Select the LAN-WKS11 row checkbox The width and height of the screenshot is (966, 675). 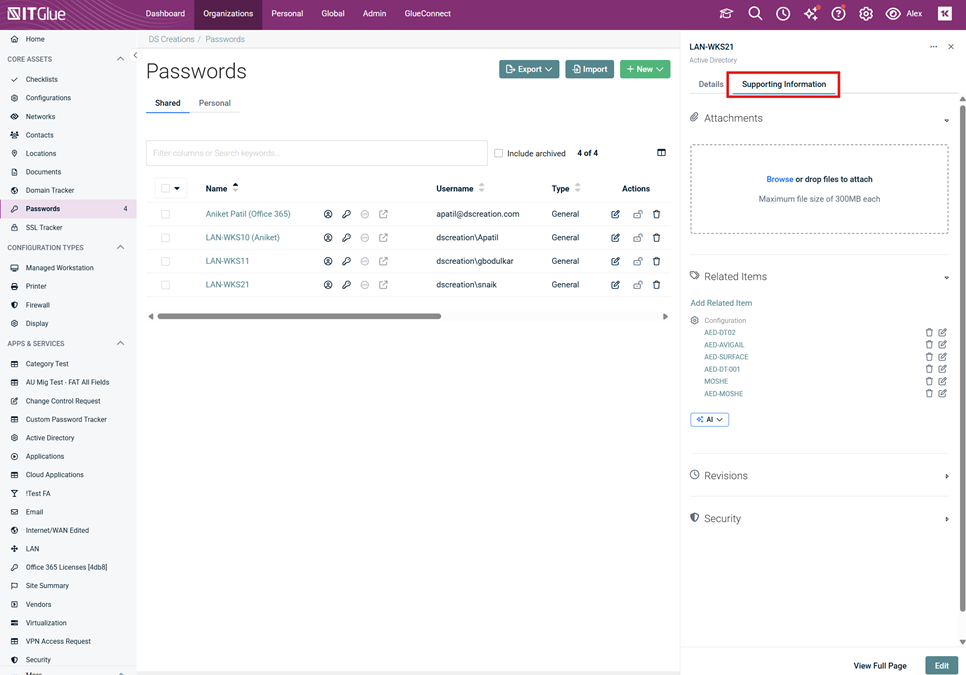165,261
